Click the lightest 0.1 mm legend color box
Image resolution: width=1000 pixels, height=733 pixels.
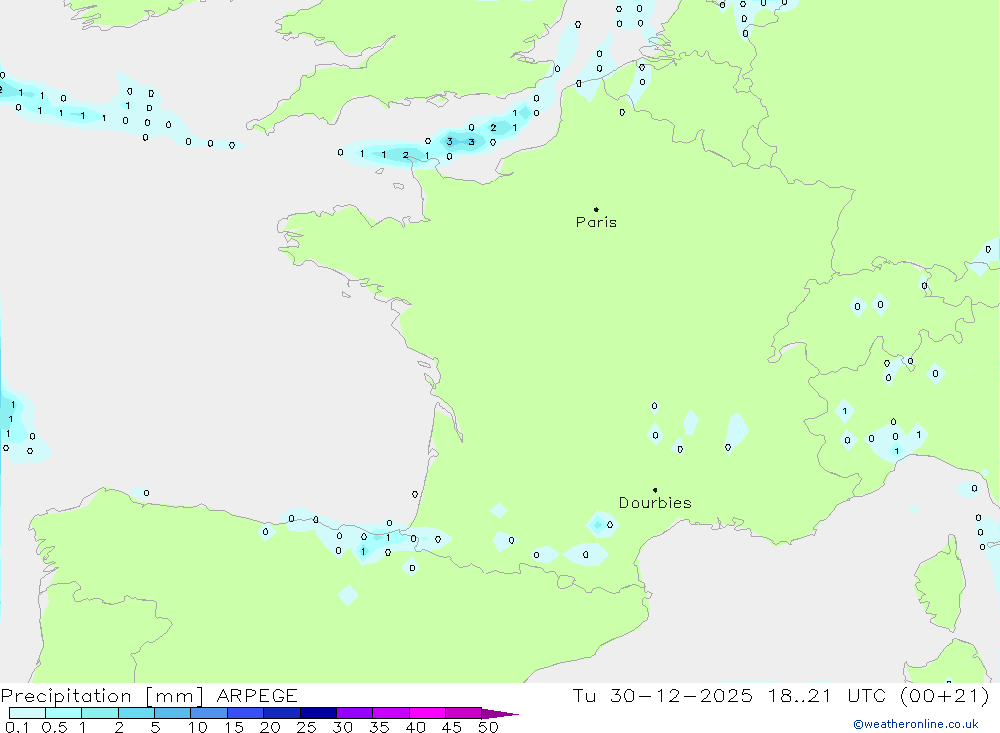pyautogui.click(x=27, y=713)
